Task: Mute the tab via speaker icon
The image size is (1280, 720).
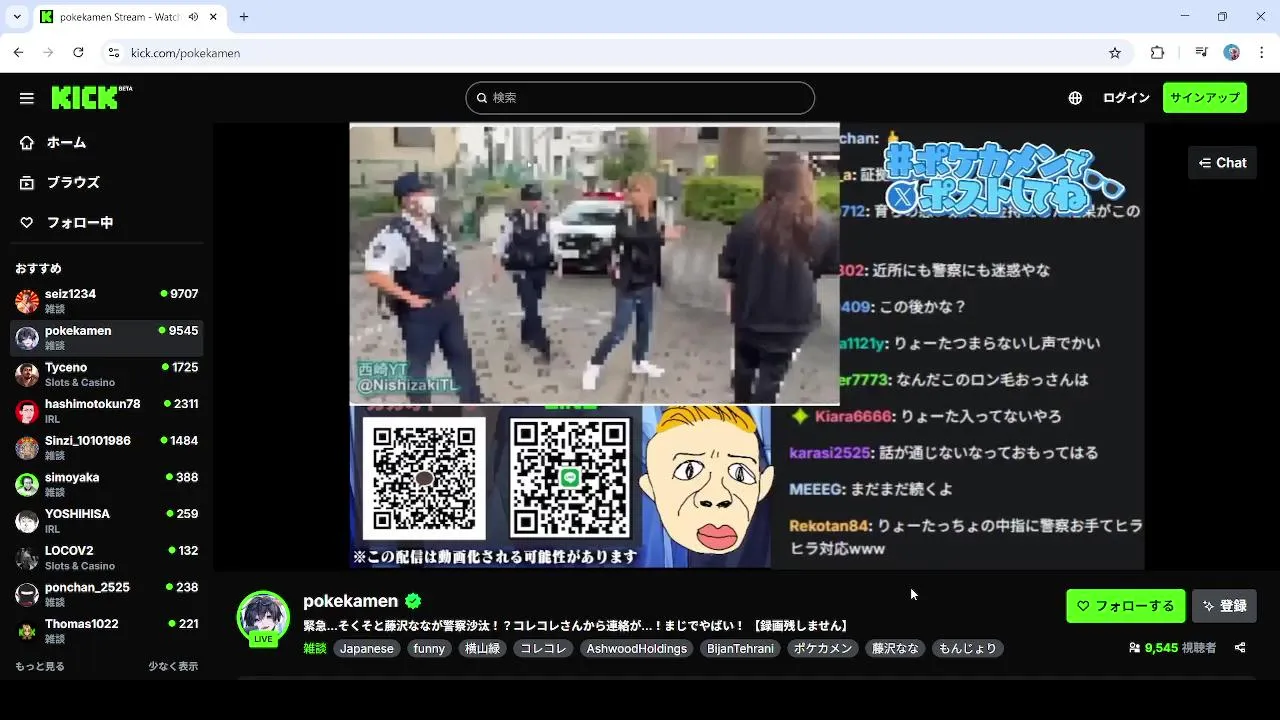Action: pyautogui.click(x=193, y=17)
